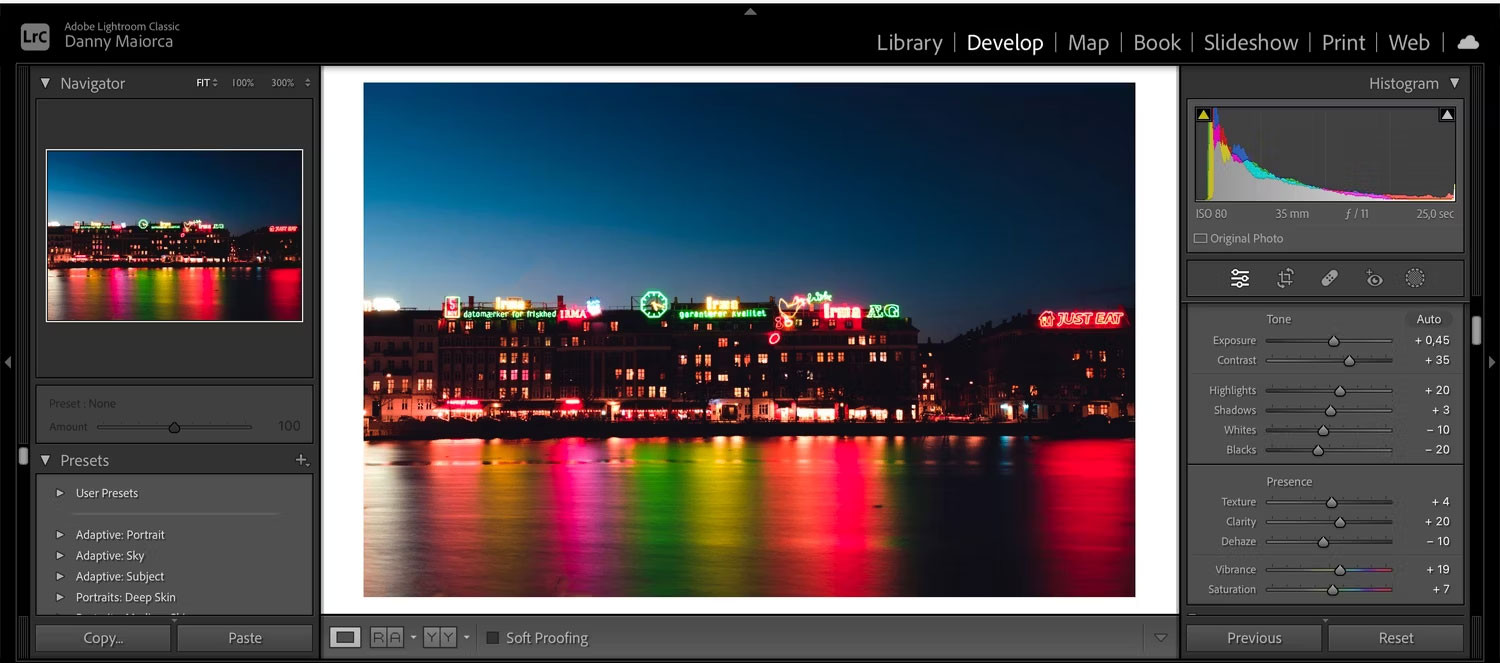Switch to Loupe view in the toolbar

click(345, 636)
